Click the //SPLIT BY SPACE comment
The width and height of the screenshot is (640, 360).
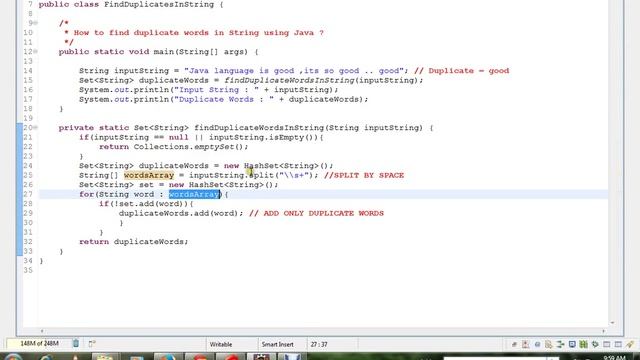[364, 175]
